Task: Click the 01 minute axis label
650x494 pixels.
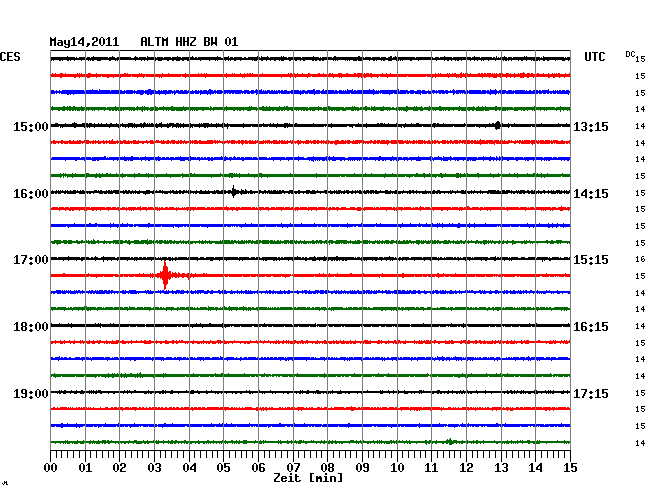Action: pyautogui.click(x=85, y=467)
